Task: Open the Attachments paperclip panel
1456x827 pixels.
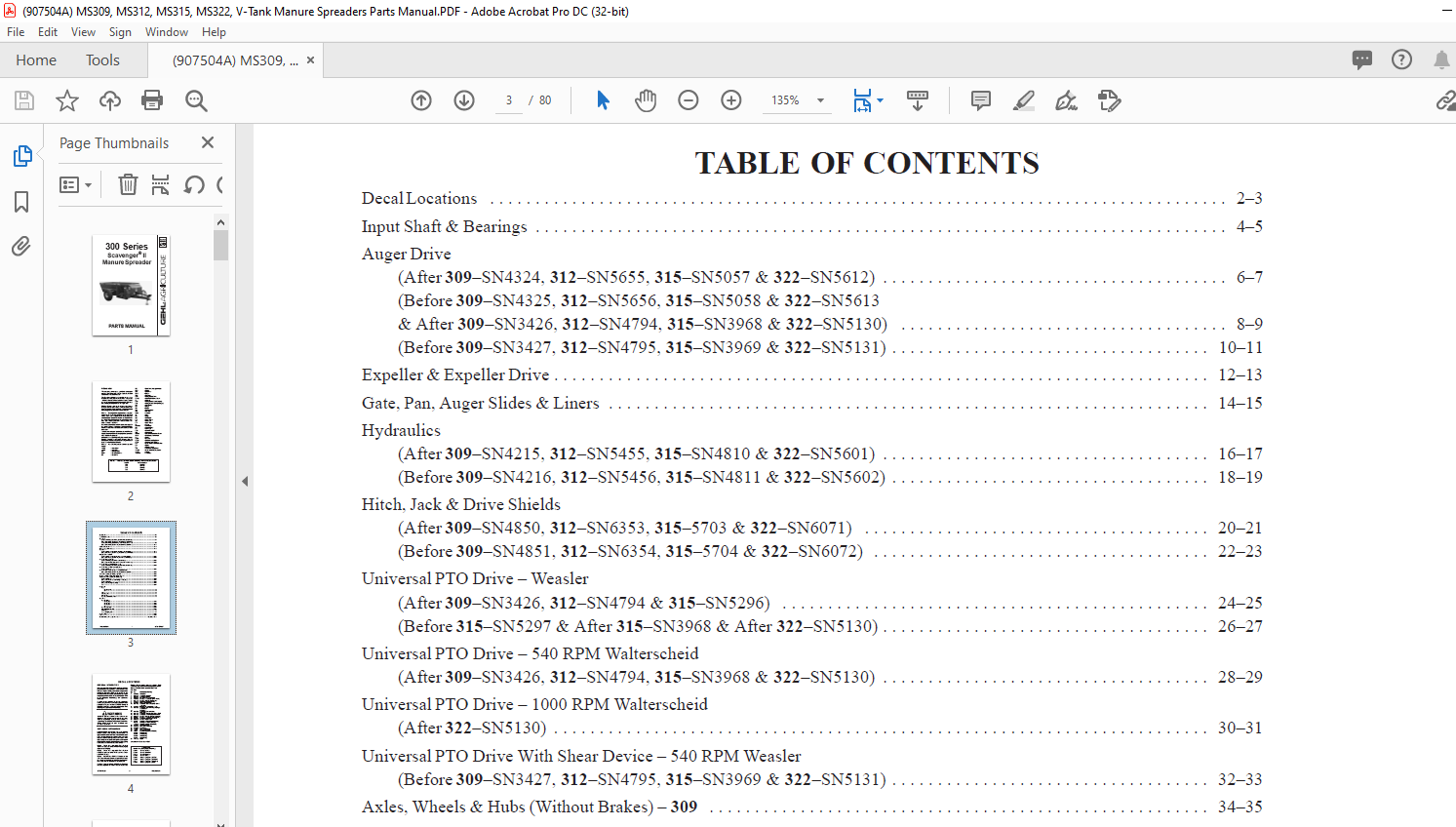Action: 21,246
